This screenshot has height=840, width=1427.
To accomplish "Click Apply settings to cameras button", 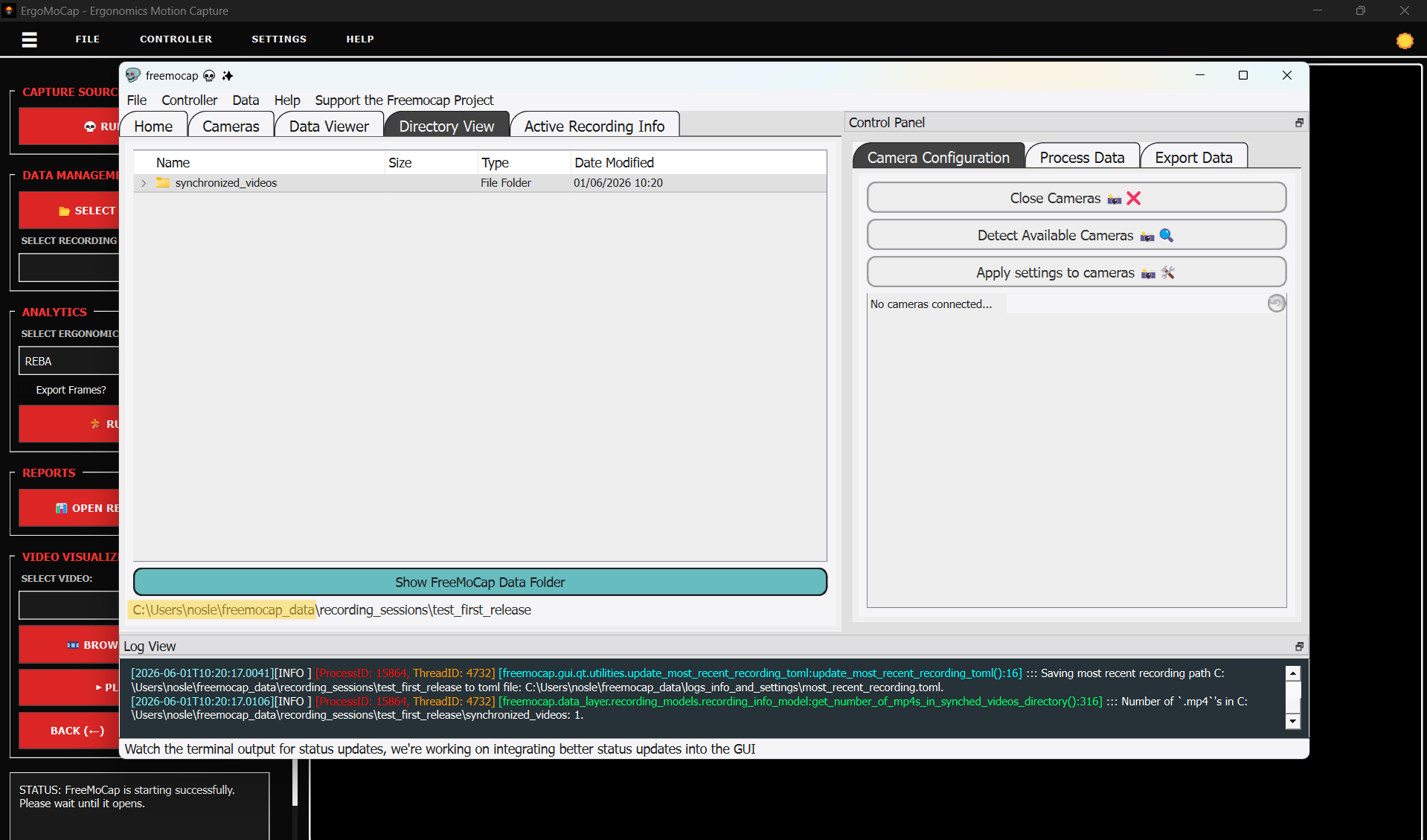I will 1076,272.
